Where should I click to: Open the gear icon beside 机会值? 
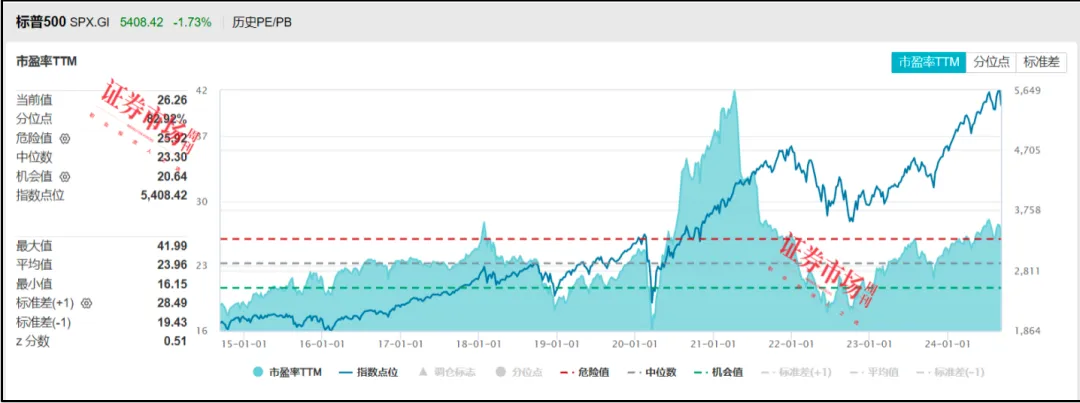click(65, 176)
